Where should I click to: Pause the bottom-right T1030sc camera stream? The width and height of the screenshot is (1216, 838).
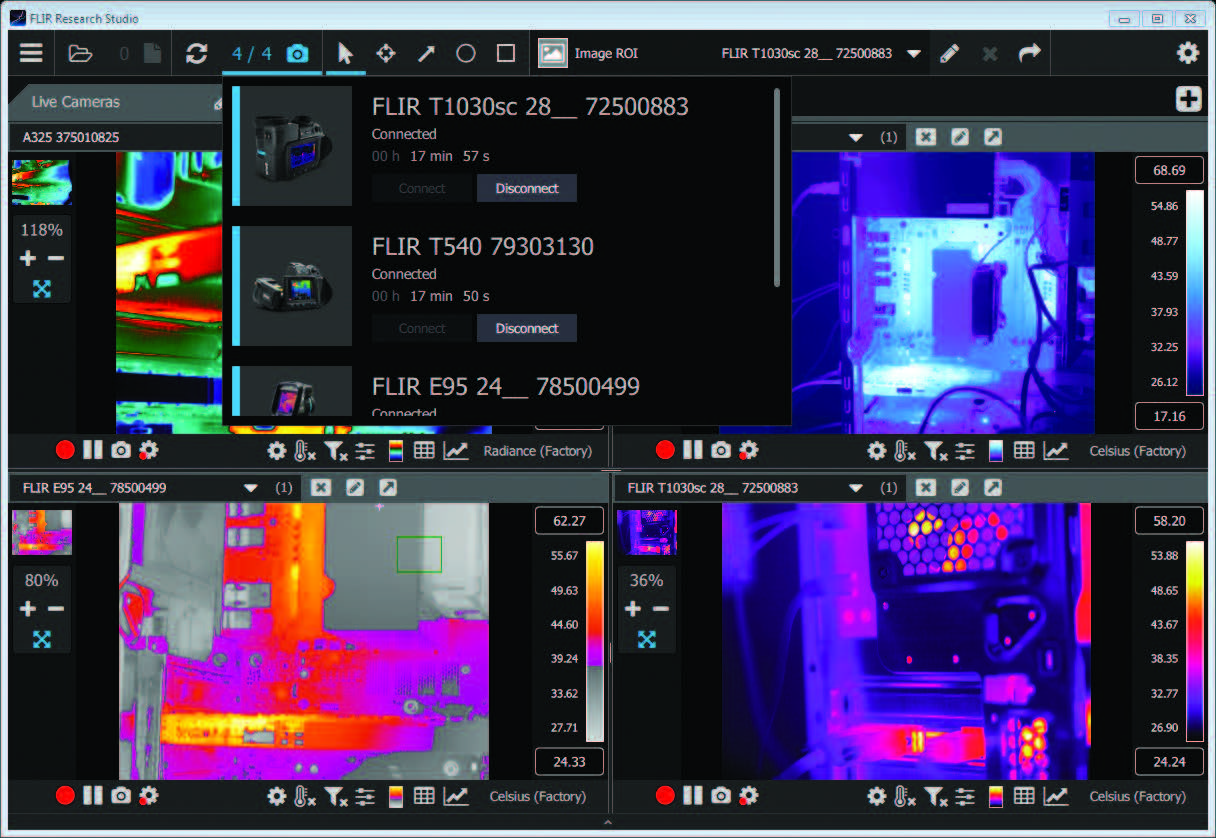coord(693,796)
